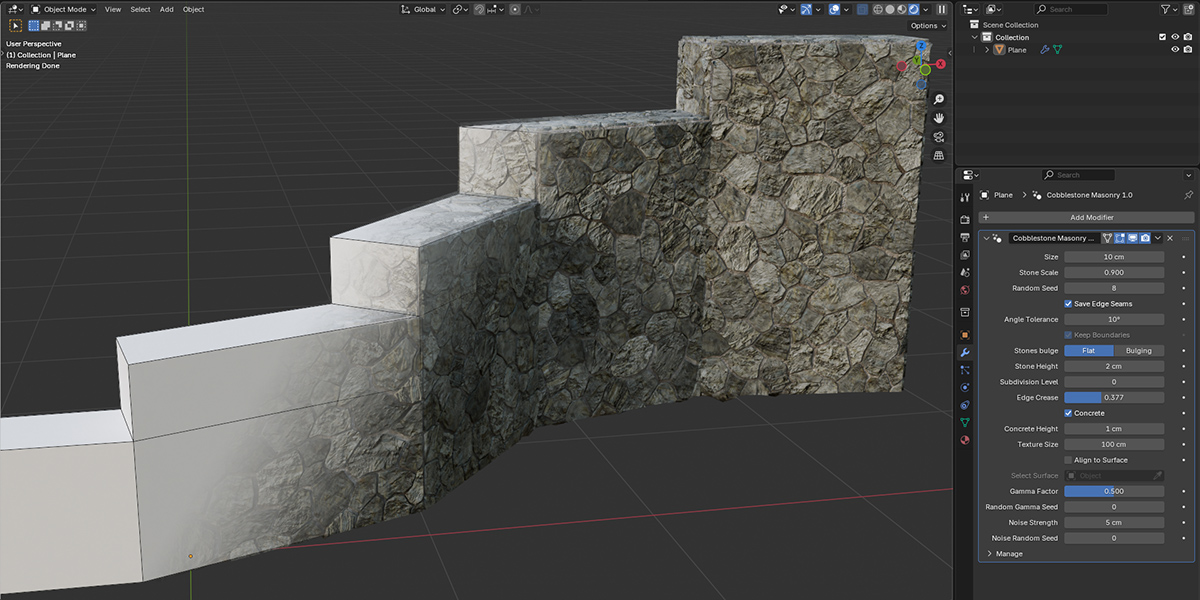Pin the properties panel with pin icon
Image resolution: width=1200 pixels, height=600 pixels.
click(1188, 195)
